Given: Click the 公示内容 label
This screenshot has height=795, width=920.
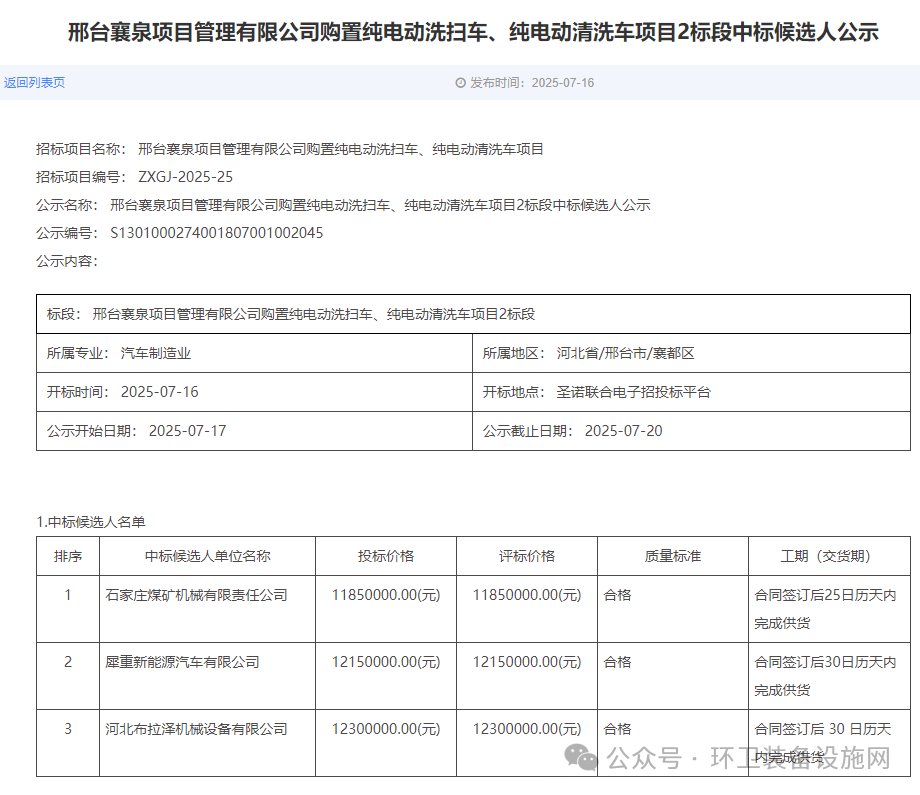Looking at the screenshot, I should (x=67, y=261).
